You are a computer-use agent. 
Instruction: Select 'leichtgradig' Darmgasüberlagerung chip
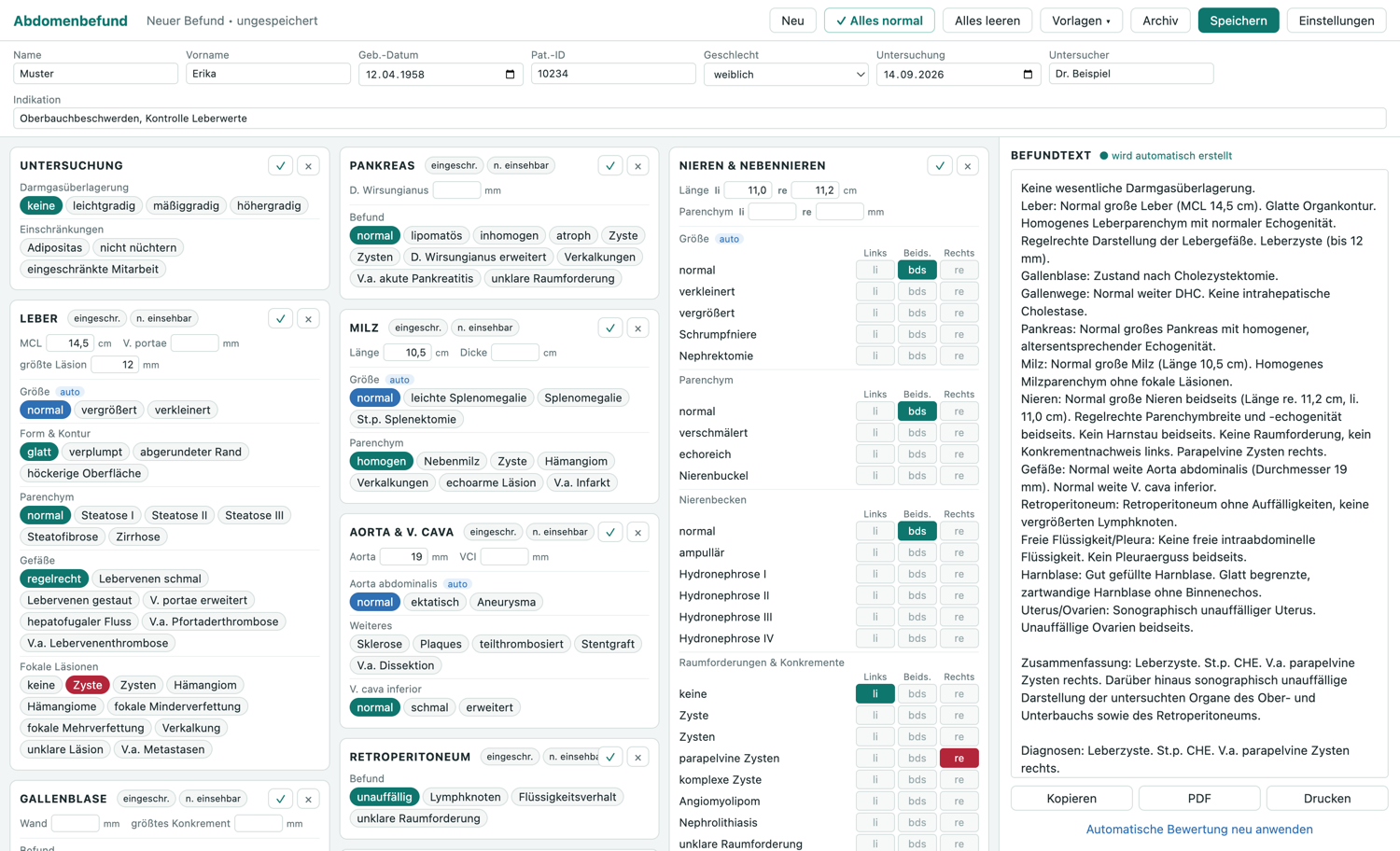[x=104, y=206]
